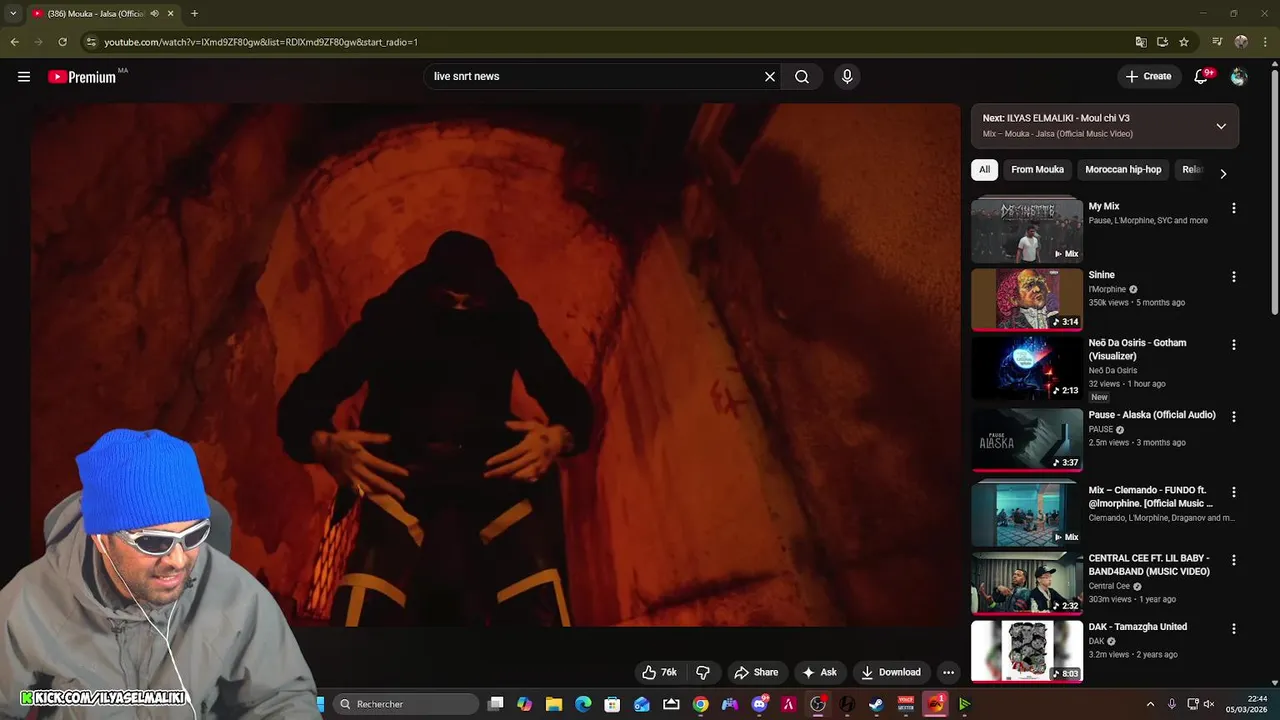This screenshot has width=1280, height=720.
Task: Open options for DAK Tamazgha United
Action: point(1233,628)
